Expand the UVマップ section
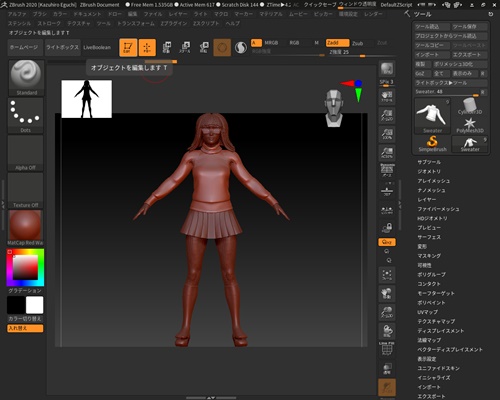The image size is (500, 400). 427,312
